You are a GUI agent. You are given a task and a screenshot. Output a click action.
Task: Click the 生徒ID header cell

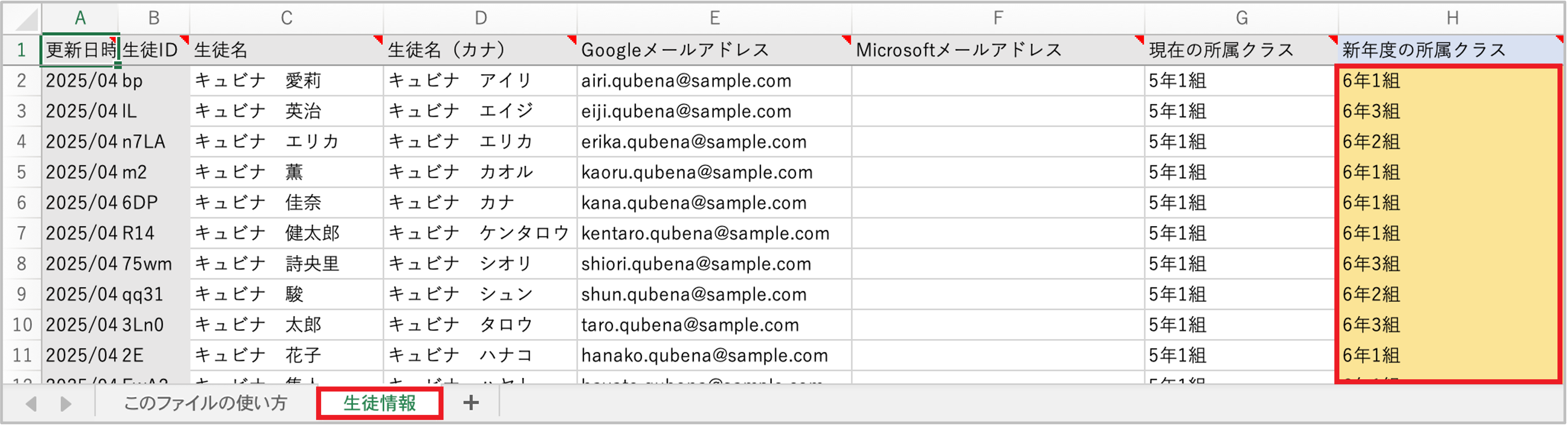tap(154, 50)
